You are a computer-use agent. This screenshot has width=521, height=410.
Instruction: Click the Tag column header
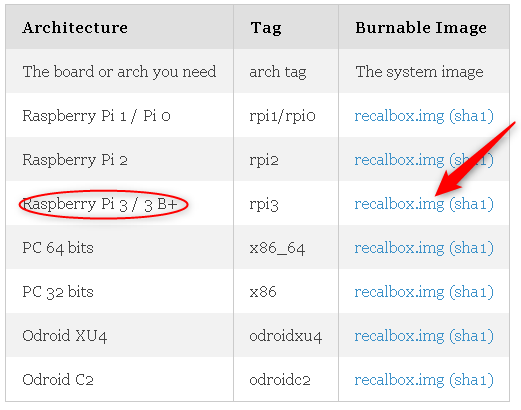266,28
